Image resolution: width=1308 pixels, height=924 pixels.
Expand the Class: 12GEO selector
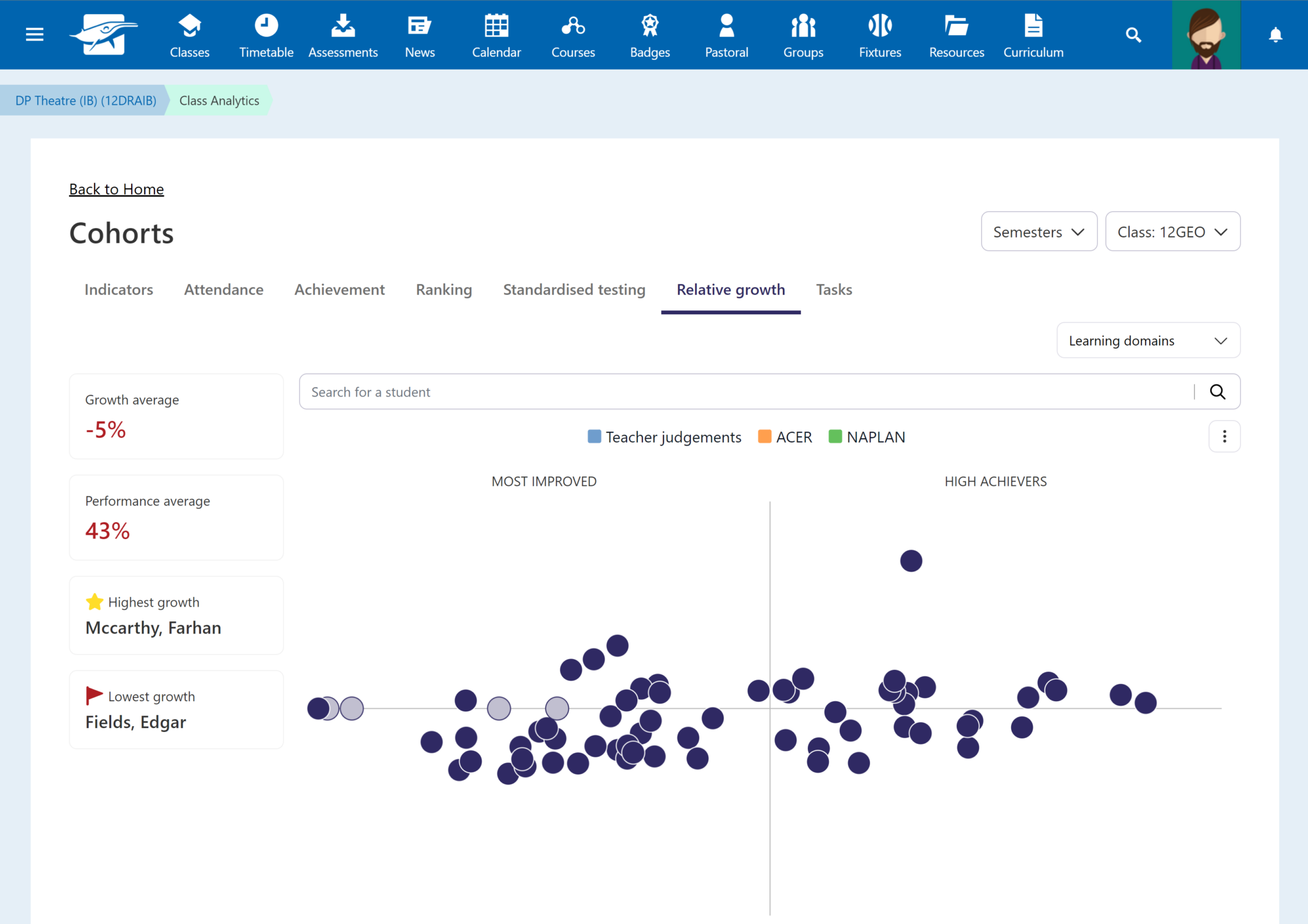point(1173,231)
